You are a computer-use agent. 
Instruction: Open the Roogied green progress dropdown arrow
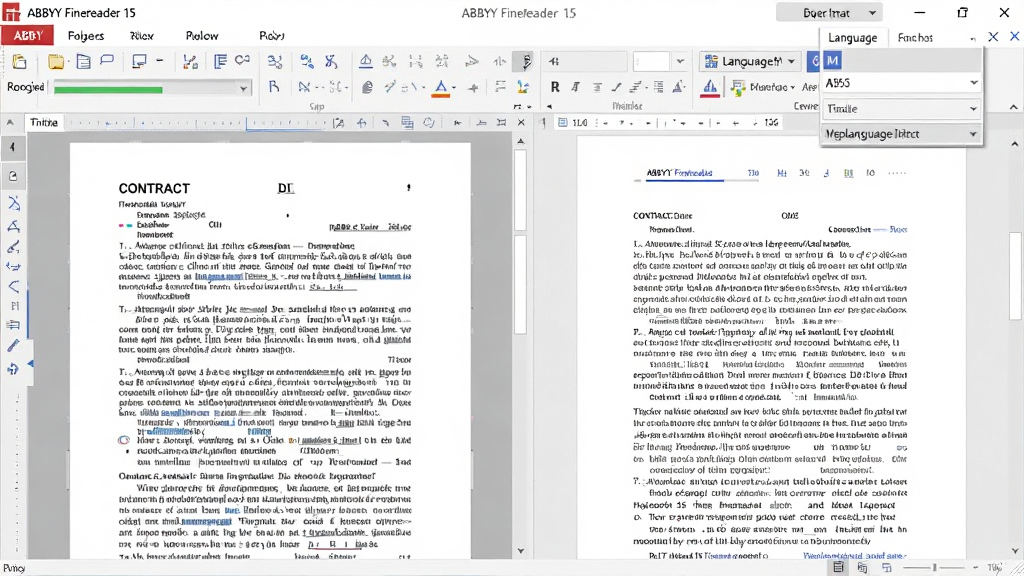click(243, 88)
